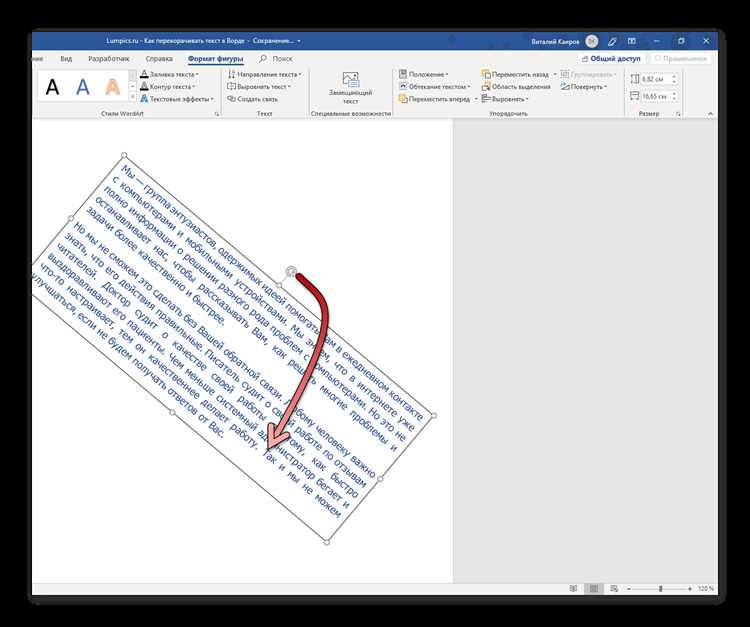Select the black plain WordArt style

(53, 87)
